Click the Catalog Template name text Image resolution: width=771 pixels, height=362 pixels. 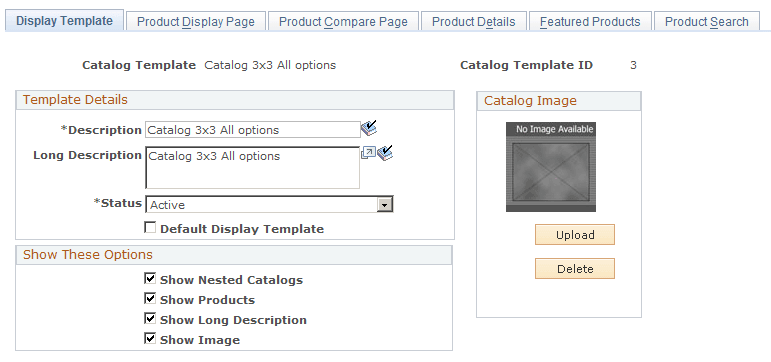[x=270, y=65]
